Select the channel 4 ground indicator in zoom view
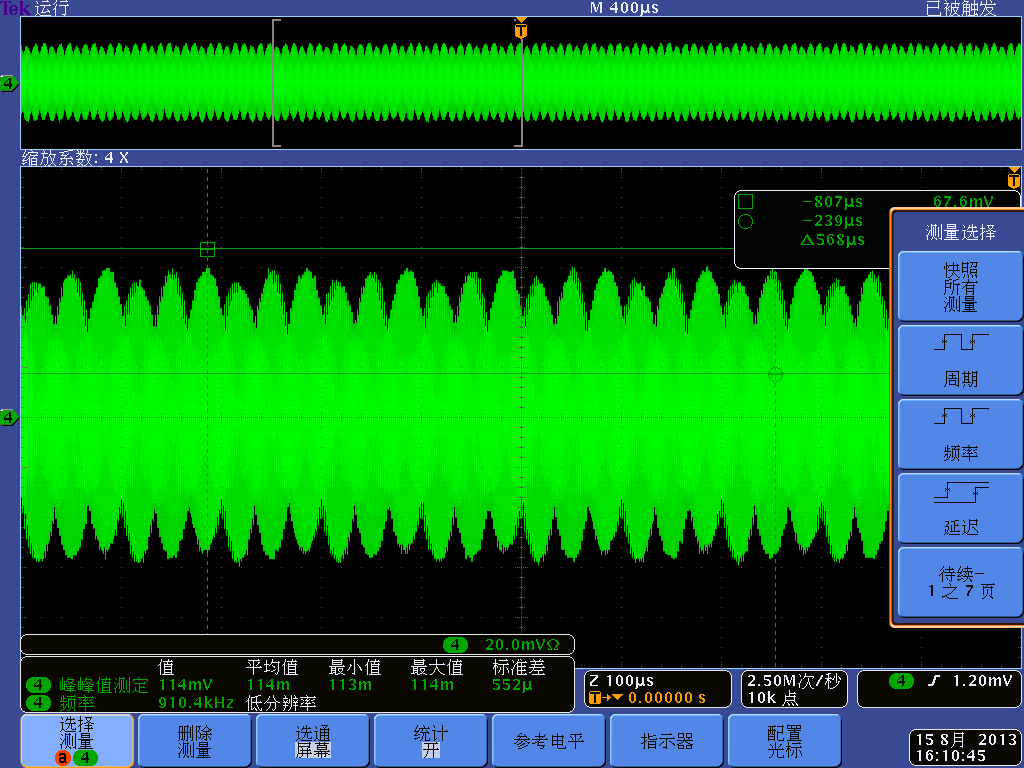 click(9, 418)
